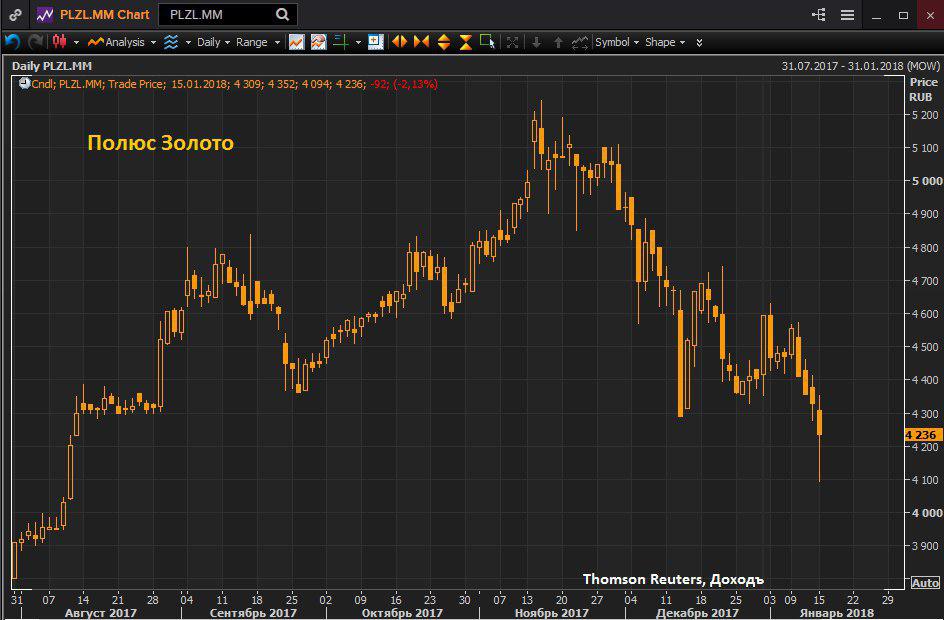This screenshot has width=944, height=620.
Task: Click 'Сентябрь 2017' on the time axis
Action: pyautogui.click(x=253, y=613)
